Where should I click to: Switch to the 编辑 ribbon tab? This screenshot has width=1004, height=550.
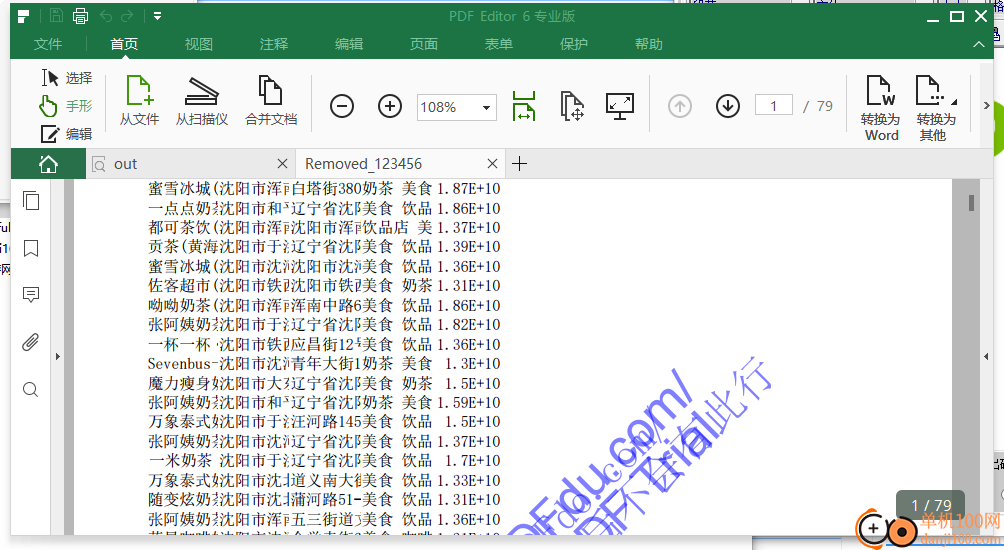pos(349,44)
